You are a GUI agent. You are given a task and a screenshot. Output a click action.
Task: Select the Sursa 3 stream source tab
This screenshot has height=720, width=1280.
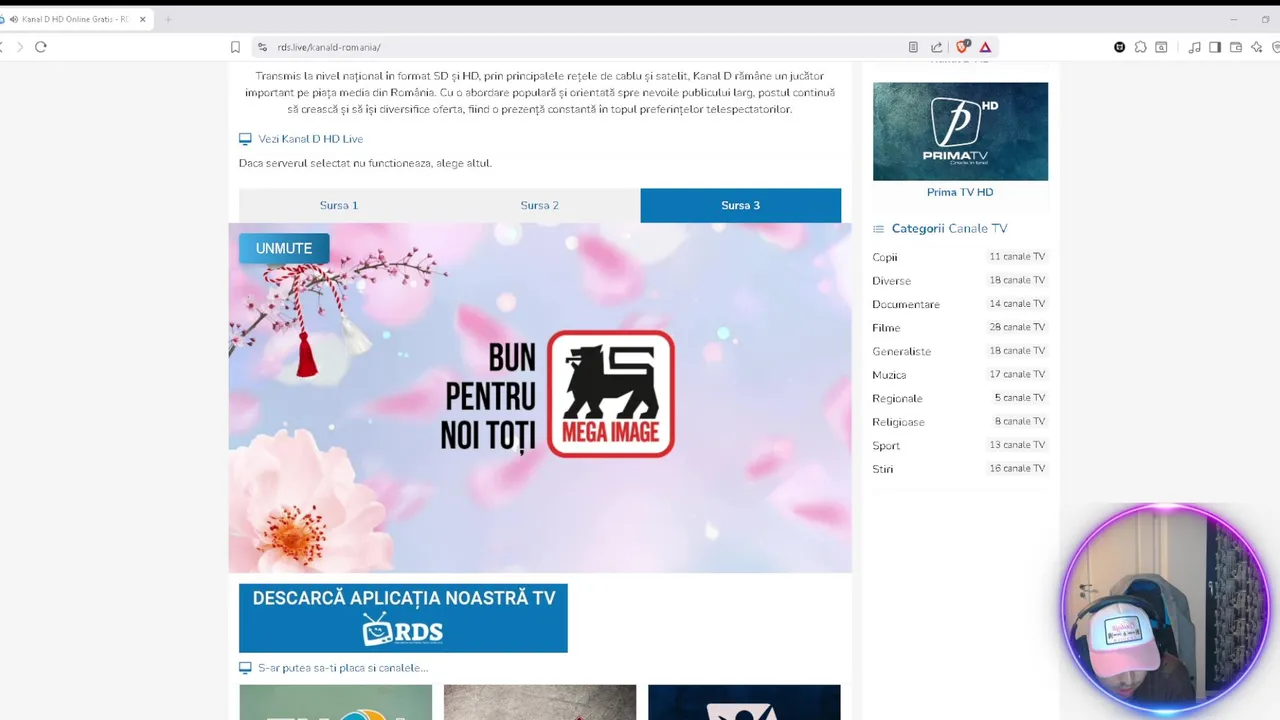741,205
